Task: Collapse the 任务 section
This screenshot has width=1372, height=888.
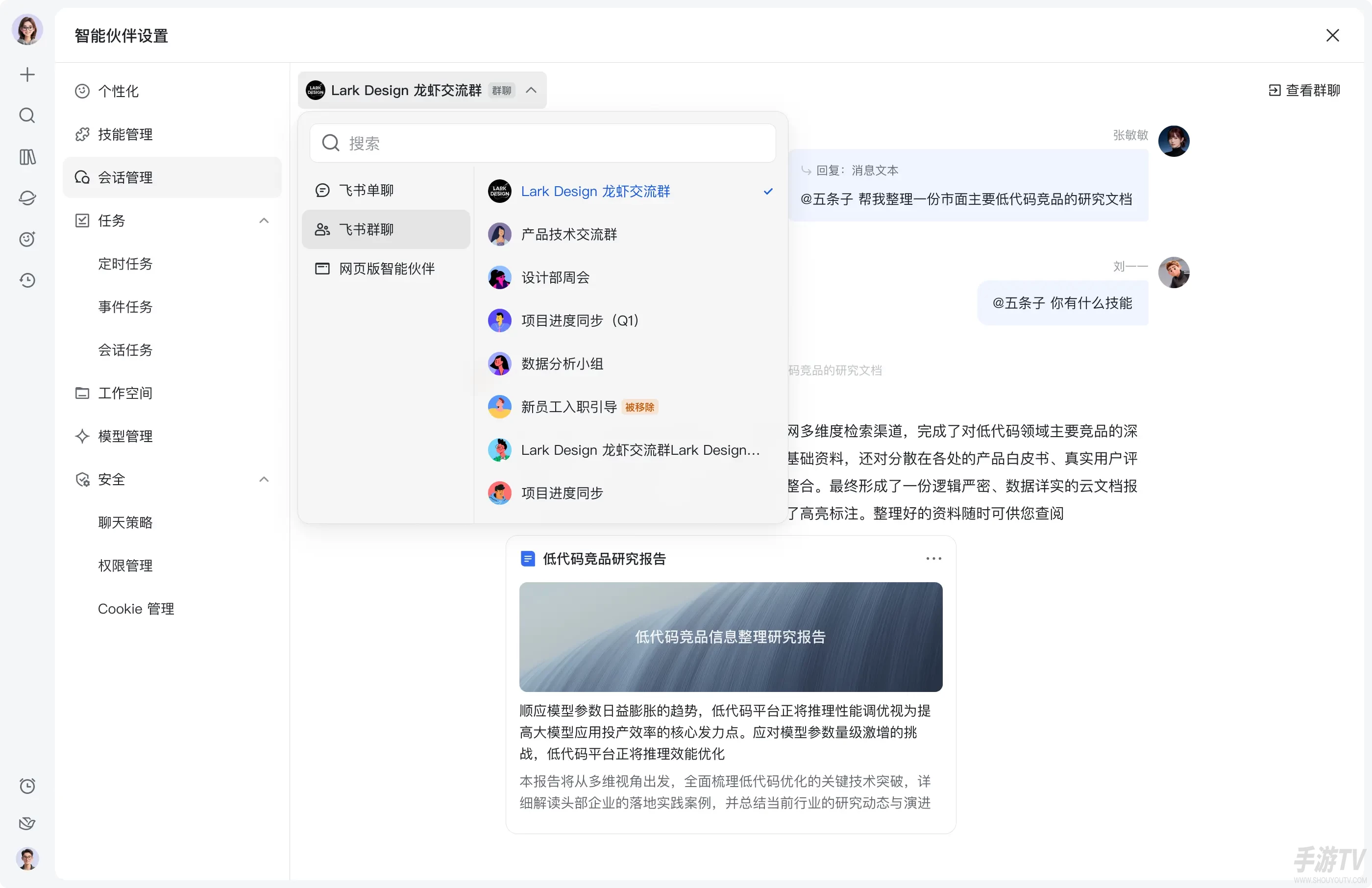Action: [x=264, y=221]
